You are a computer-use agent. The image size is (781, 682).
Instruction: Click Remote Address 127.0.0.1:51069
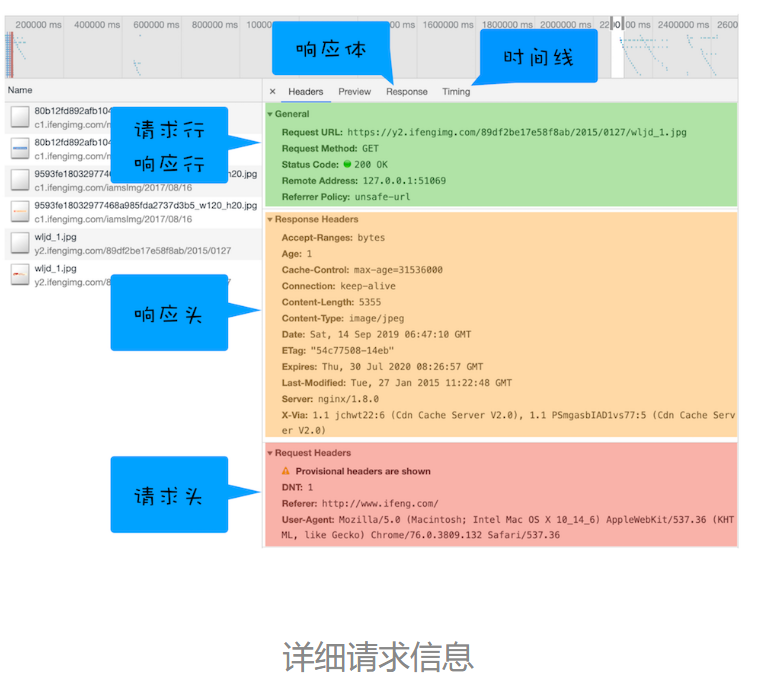coord(404,181)
